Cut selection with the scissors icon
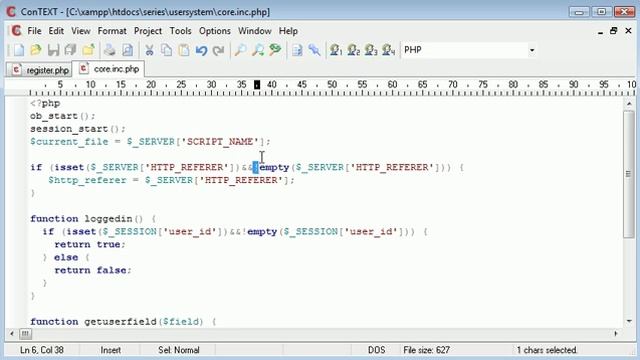The image size is (640, 360). (149, 50)
